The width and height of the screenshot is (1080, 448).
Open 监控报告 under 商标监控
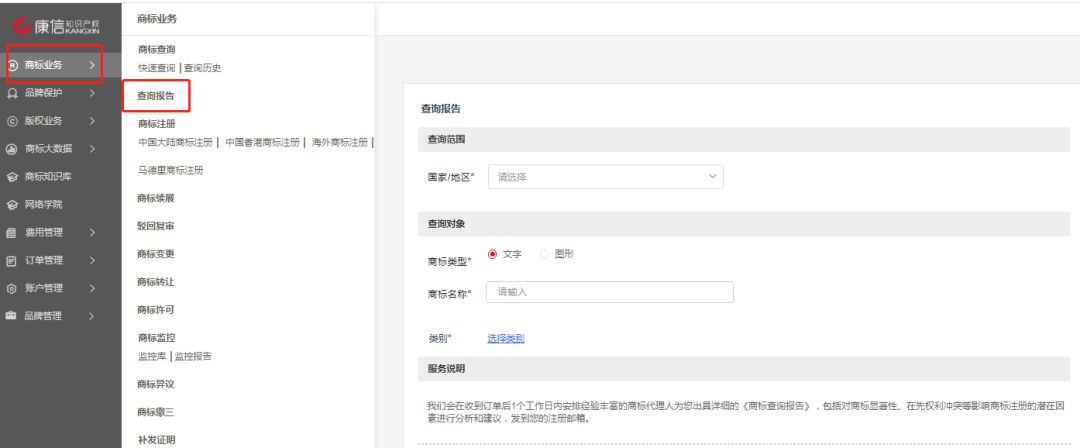coord(192,356)
